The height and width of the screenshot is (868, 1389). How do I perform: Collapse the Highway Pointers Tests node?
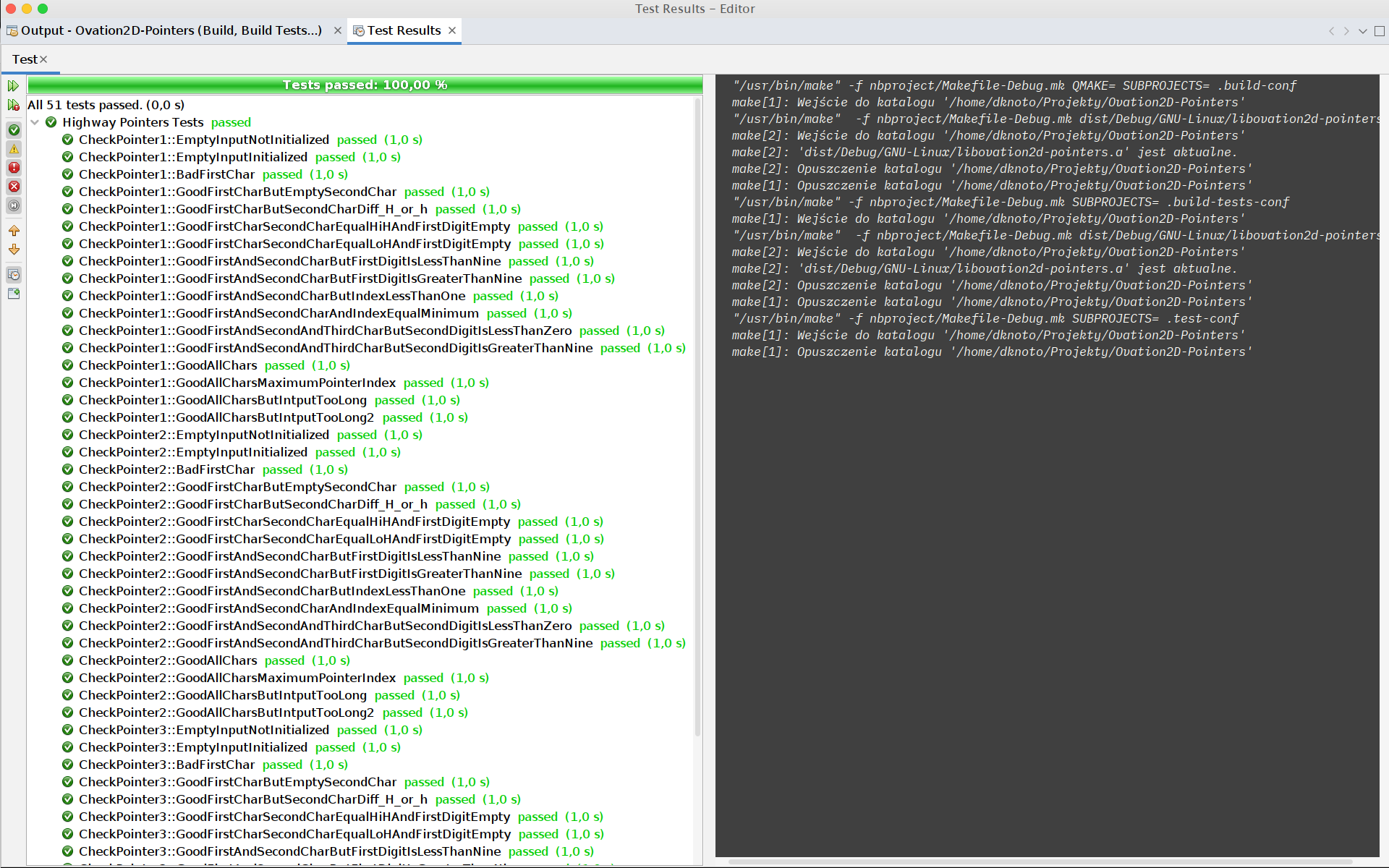[35, 122]
